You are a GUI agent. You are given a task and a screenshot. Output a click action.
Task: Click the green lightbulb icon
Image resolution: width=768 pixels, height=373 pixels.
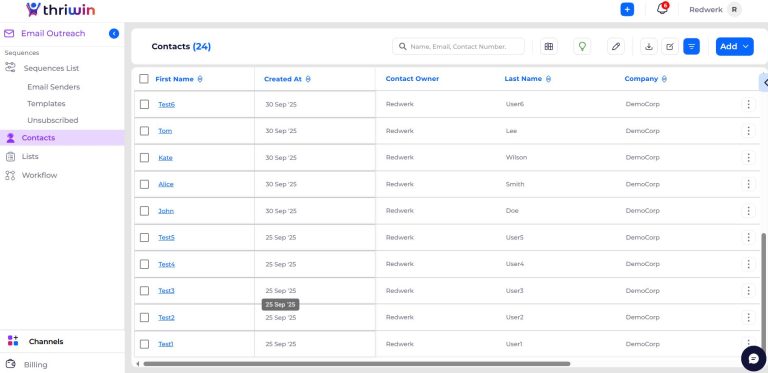pyautogui.click(x=582, y=47)
